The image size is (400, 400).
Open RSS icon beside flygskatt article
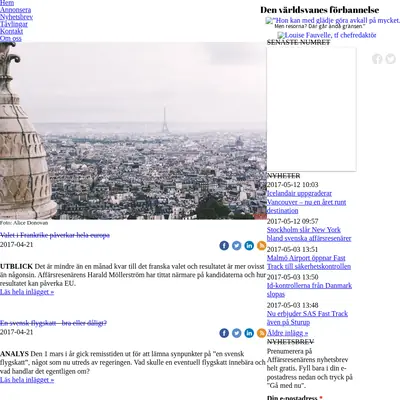(262, 333)
